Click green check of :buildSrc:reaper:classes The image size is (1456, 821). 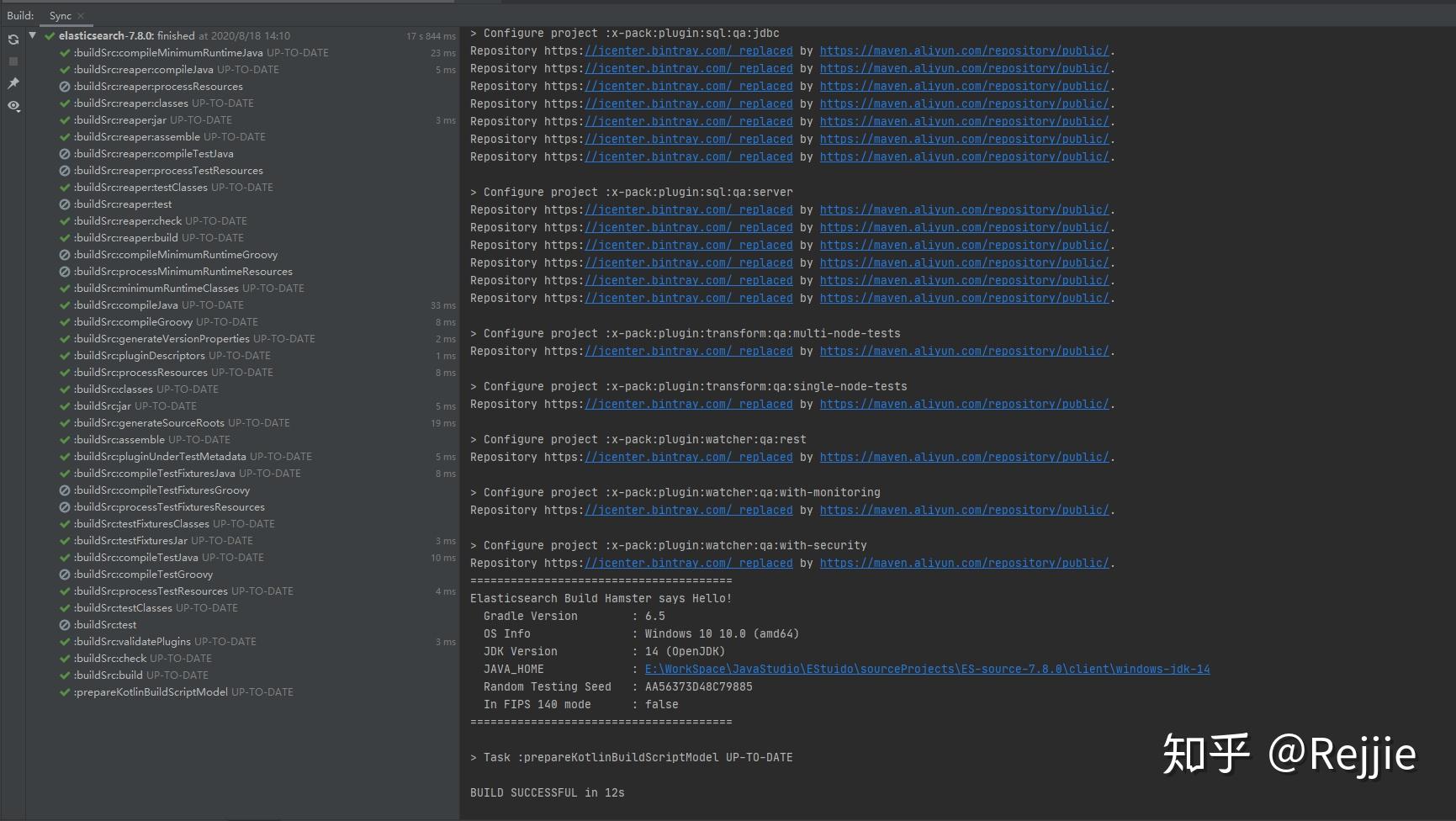click(x=65, y=103)
